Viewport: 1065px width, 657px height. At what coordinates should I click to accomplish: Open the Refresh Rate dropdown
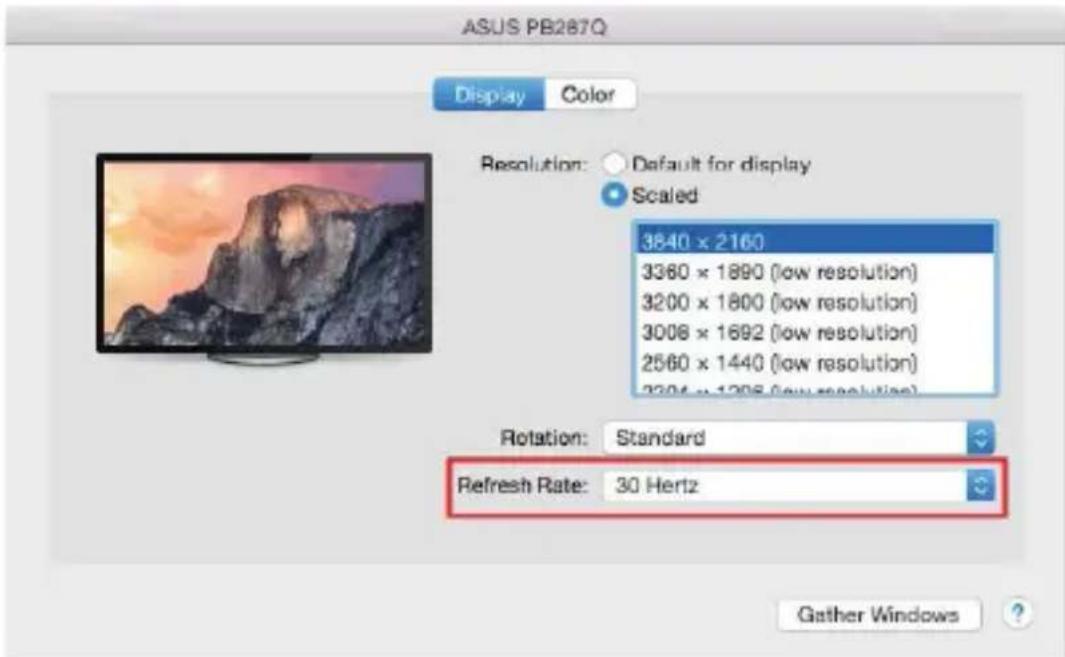(x=799, y=486)
